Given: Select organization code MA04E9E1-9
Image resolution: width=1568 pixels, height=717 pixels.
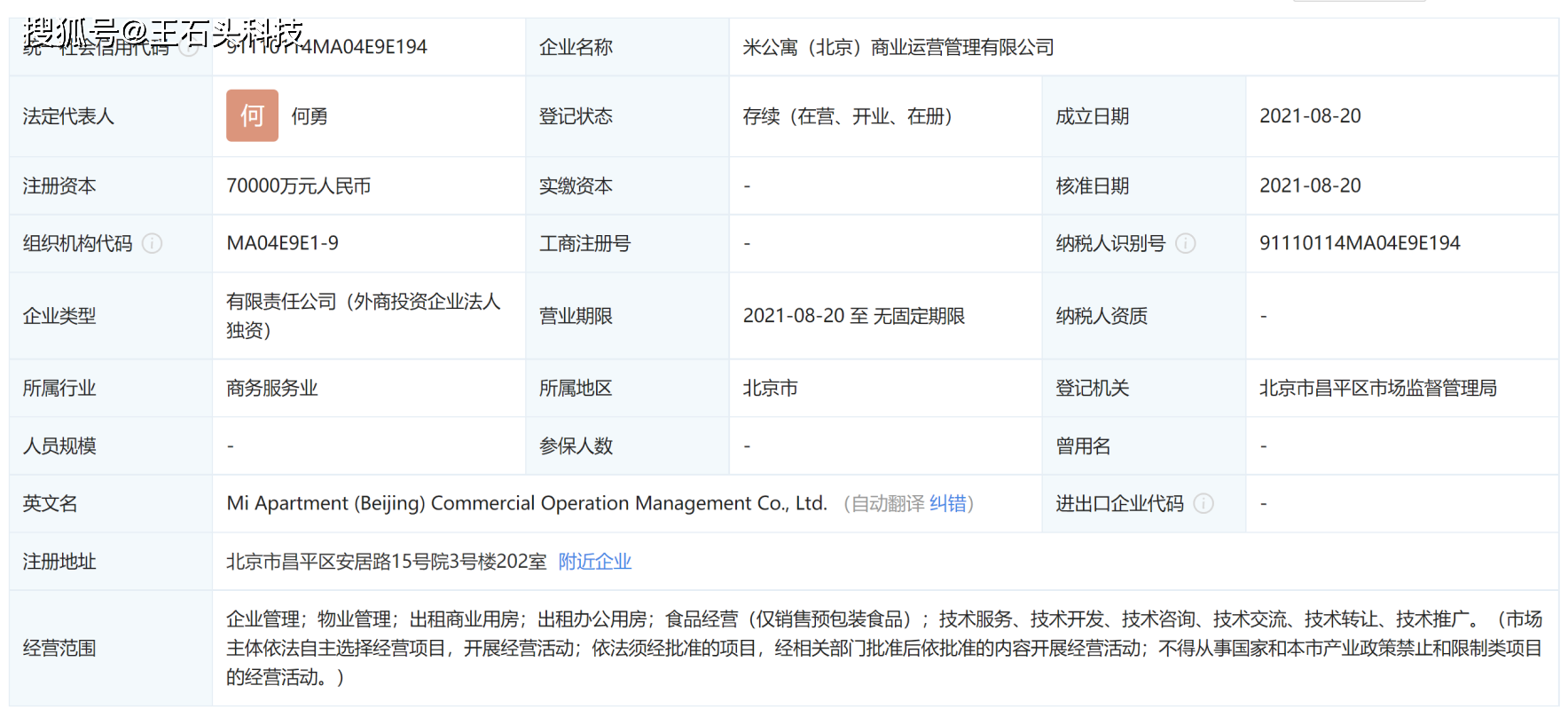Looking at the screenshot, I should point(282,243).
